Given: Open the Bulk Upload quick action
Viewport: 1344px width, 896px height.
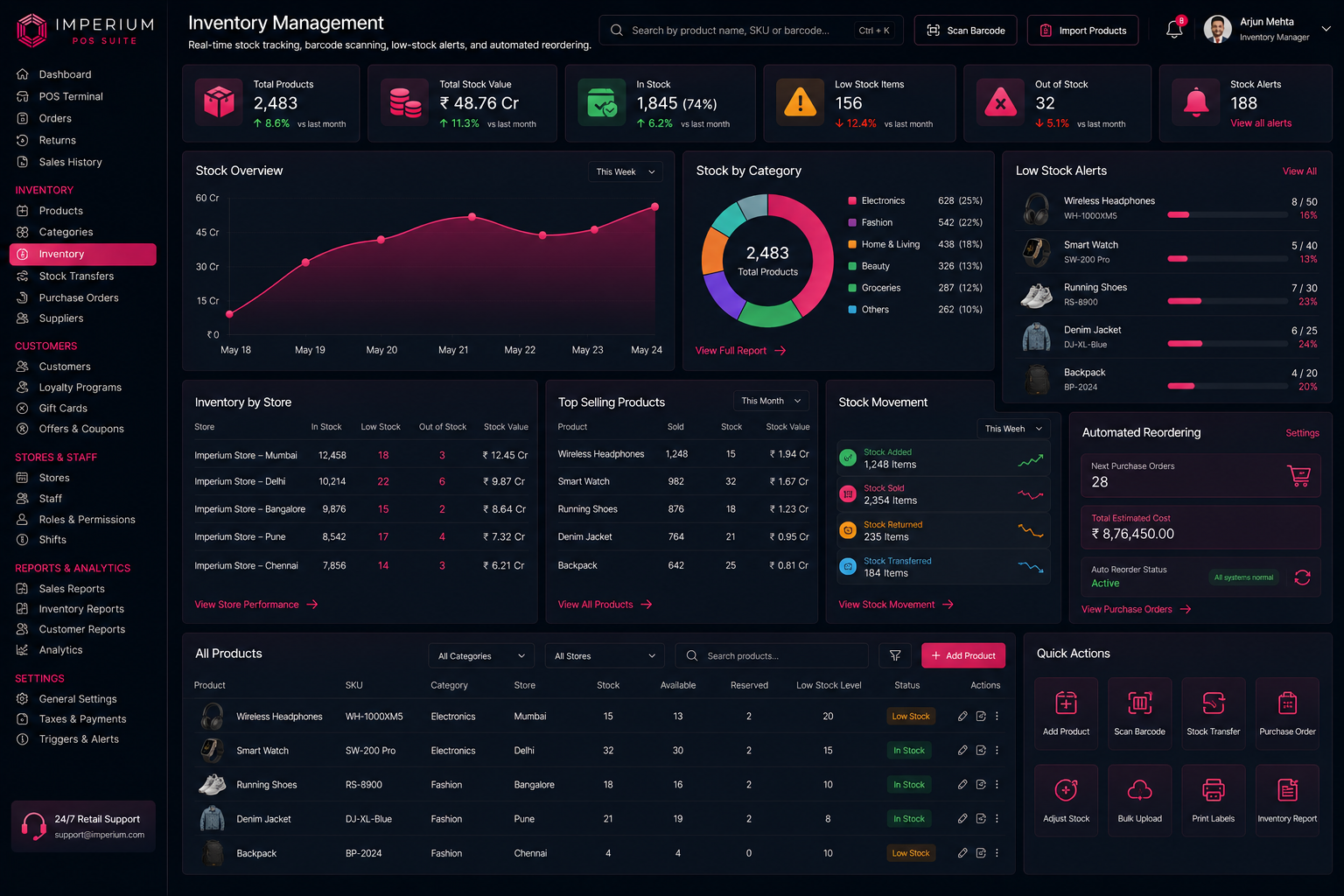Looking at the screenshot, I should tap(1139, 800).
